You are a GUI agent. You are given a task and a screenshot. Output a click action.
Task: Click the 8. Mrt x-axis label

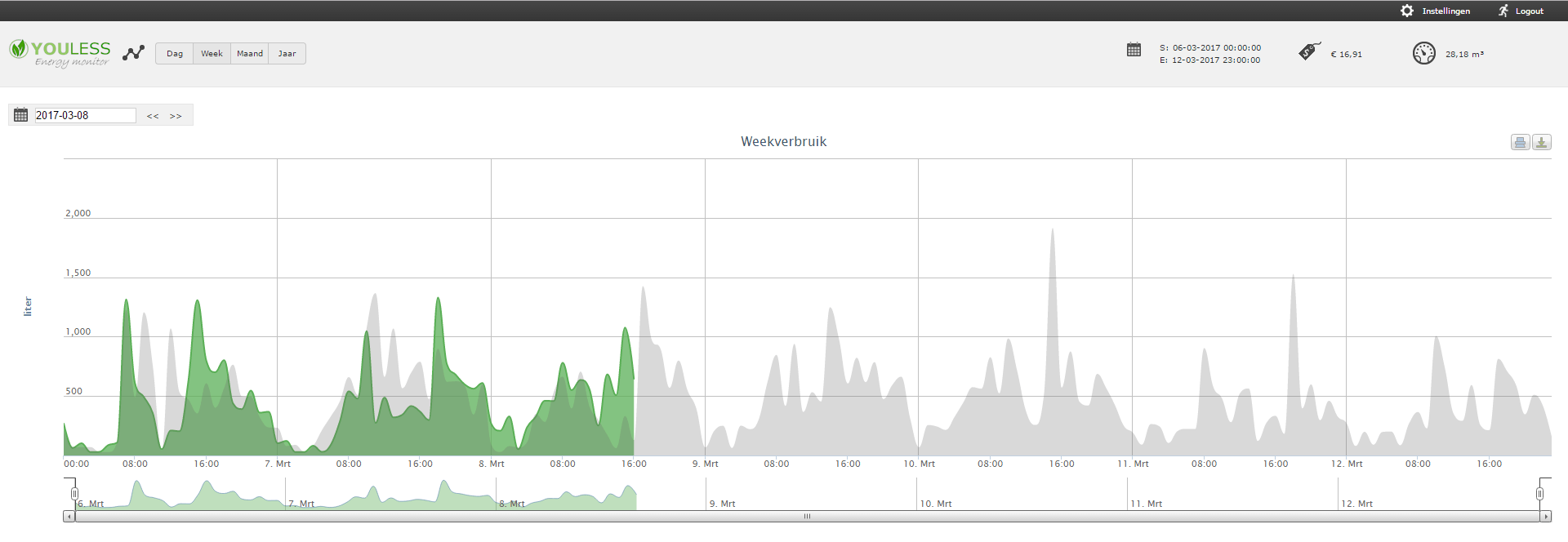click(x=492, y=464)
